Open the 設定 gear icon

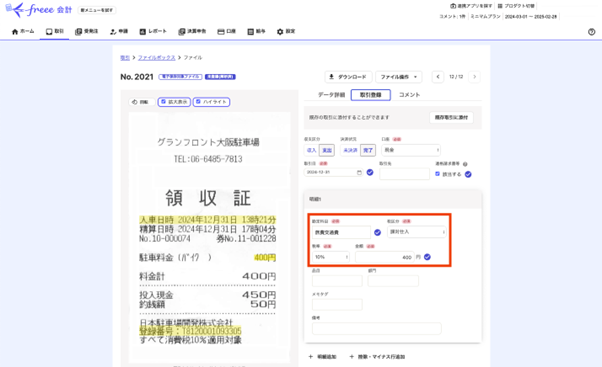point(280,31)
